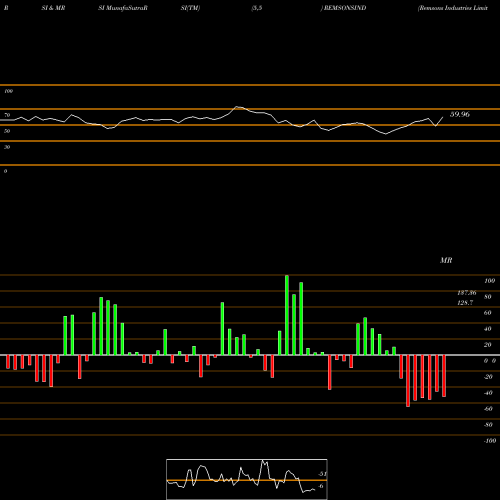Click the 'SI MunafaSutraR' header text
Viewport: 500px width, 500px height.
click(123, 8)
